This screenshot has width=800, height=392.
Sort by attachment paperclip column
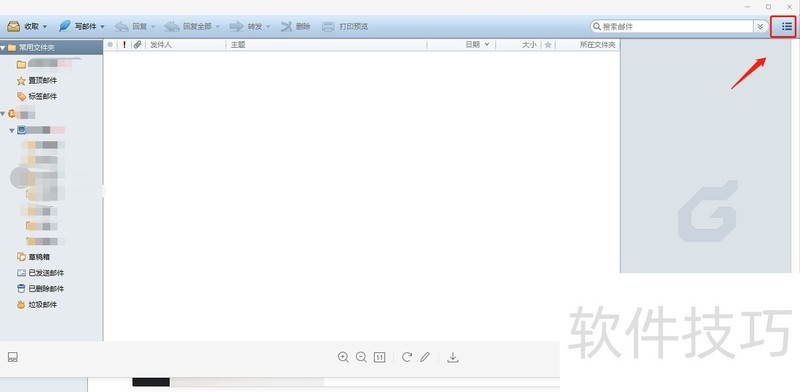pyautogui.click(x=138, y=45)
